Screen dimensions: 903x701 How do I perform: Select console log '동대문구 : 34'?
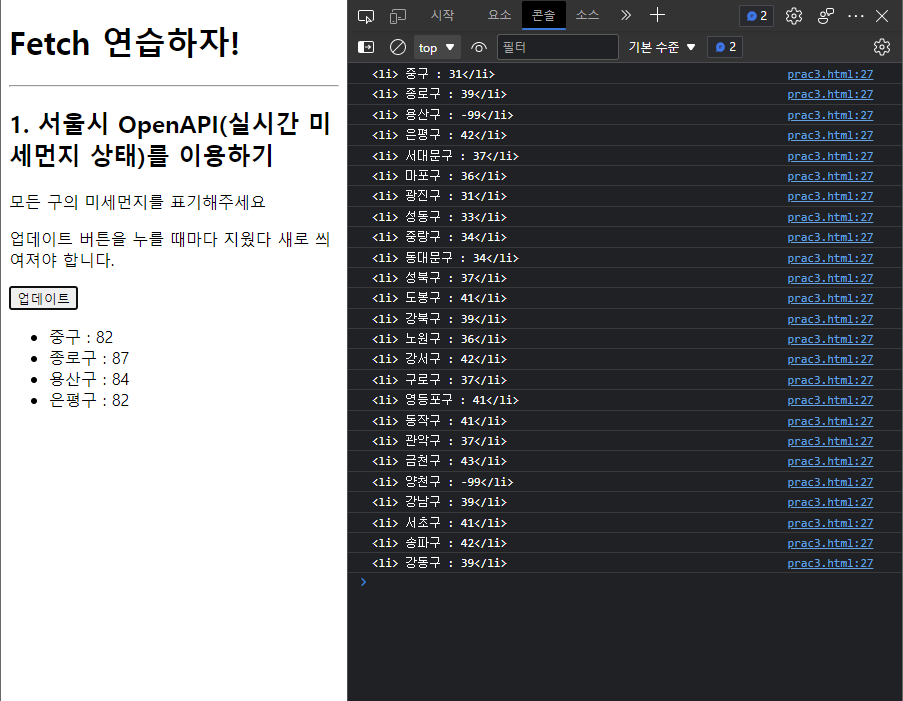(x=445, y=258)
